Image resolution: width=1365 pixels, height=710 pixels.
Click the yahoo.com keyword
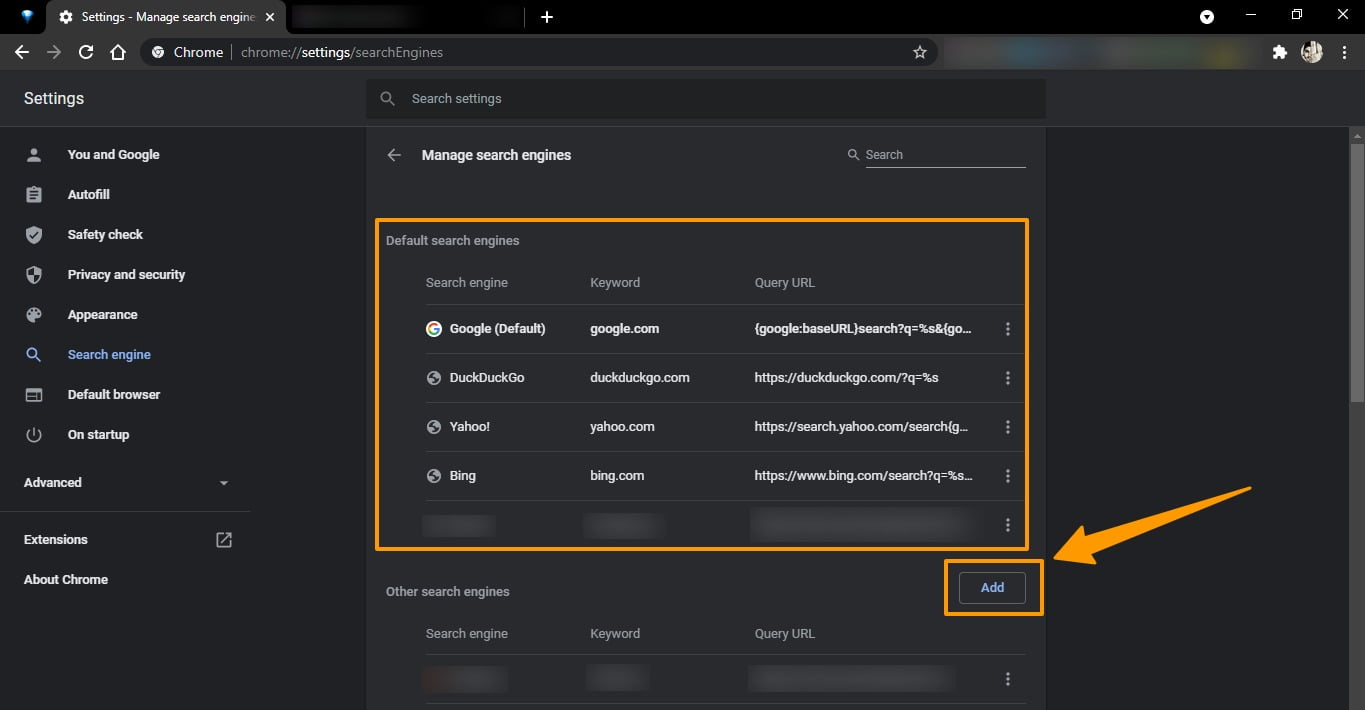622,427
